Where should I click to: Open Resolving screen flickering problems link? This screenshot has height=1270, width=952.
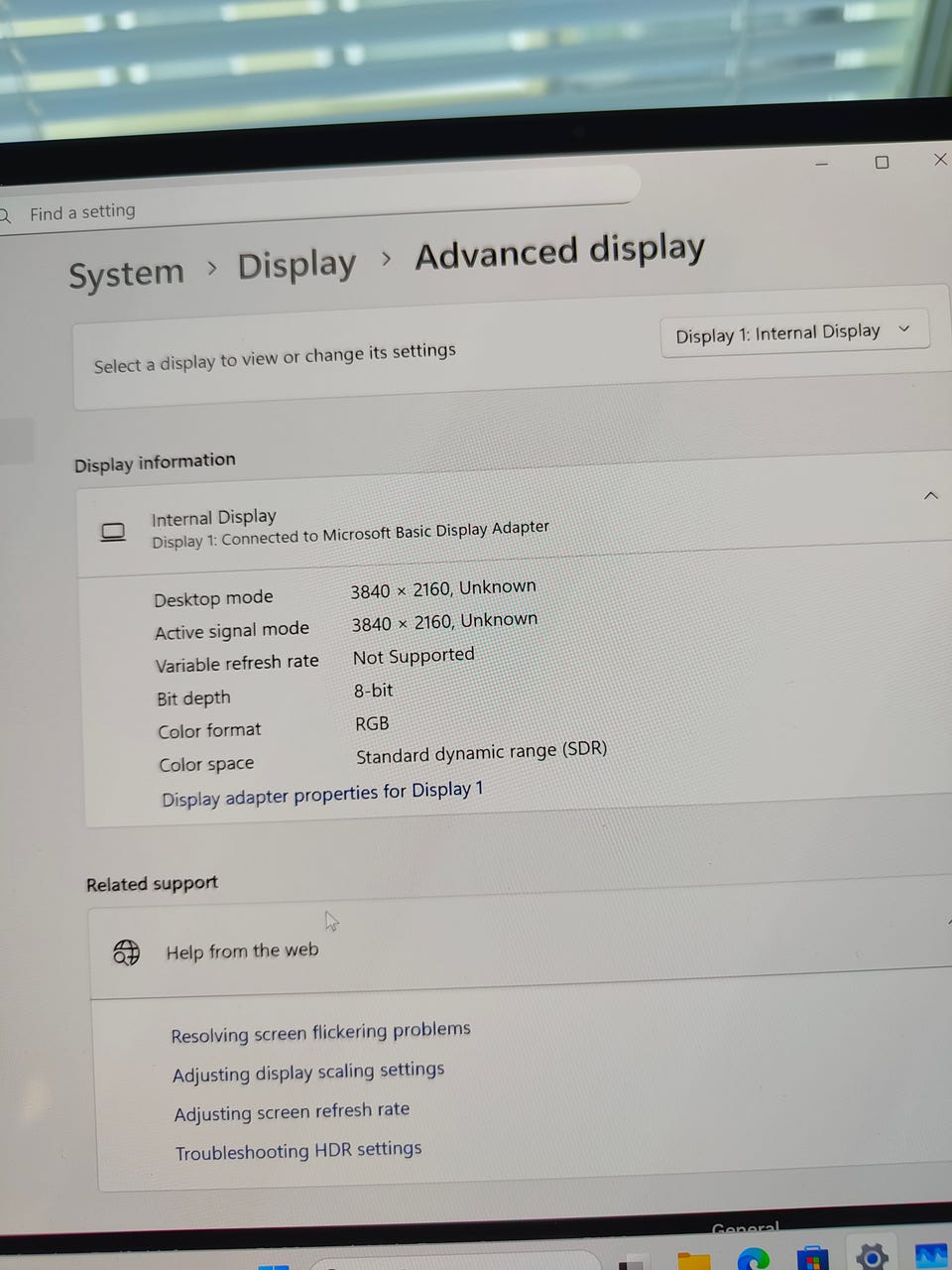click(320, 1032)
